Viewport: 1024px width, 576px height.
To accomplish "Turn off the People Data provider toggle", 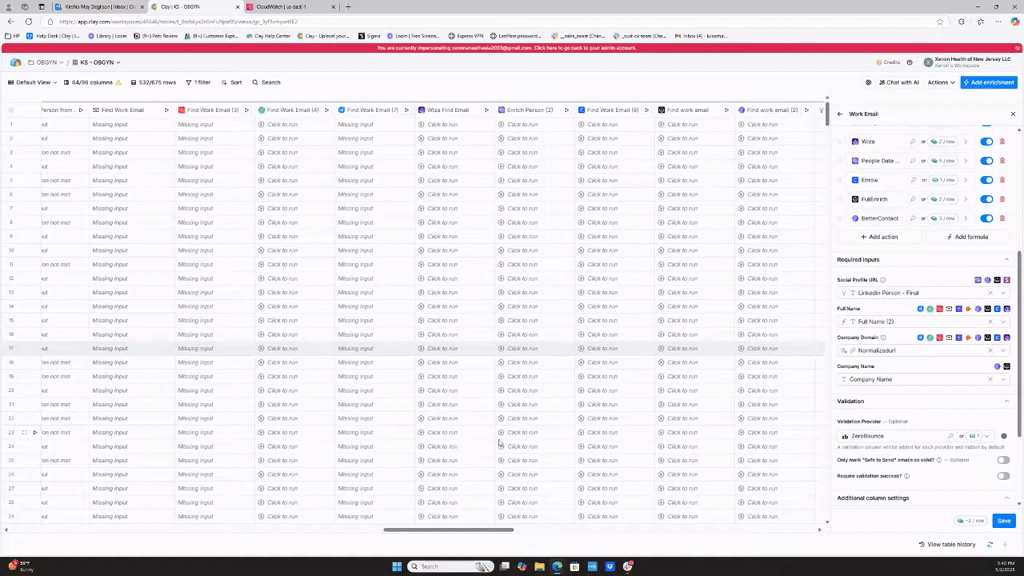I will 986,161.
